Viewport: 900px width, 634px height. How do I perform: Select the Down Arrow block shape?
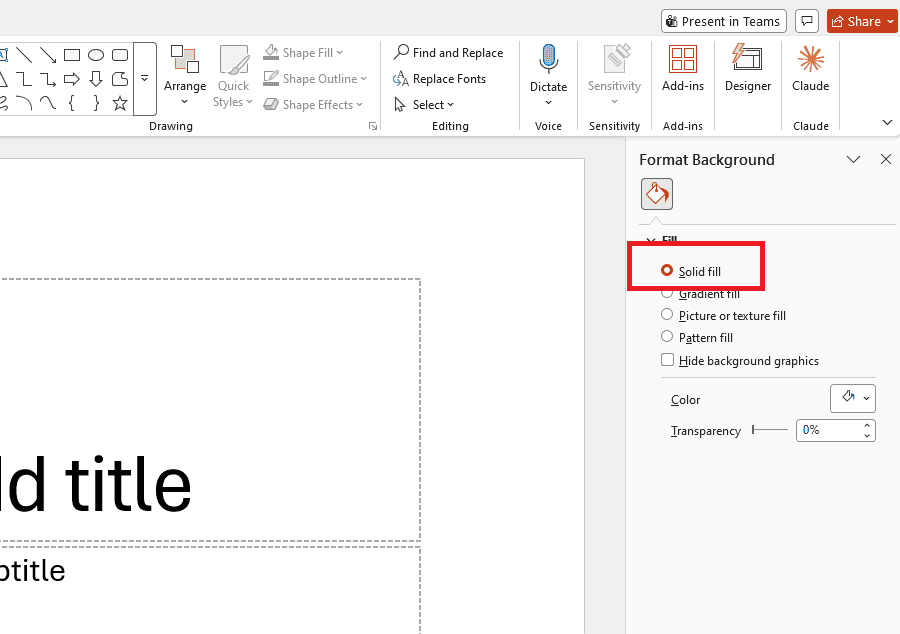tap(96, 79)
